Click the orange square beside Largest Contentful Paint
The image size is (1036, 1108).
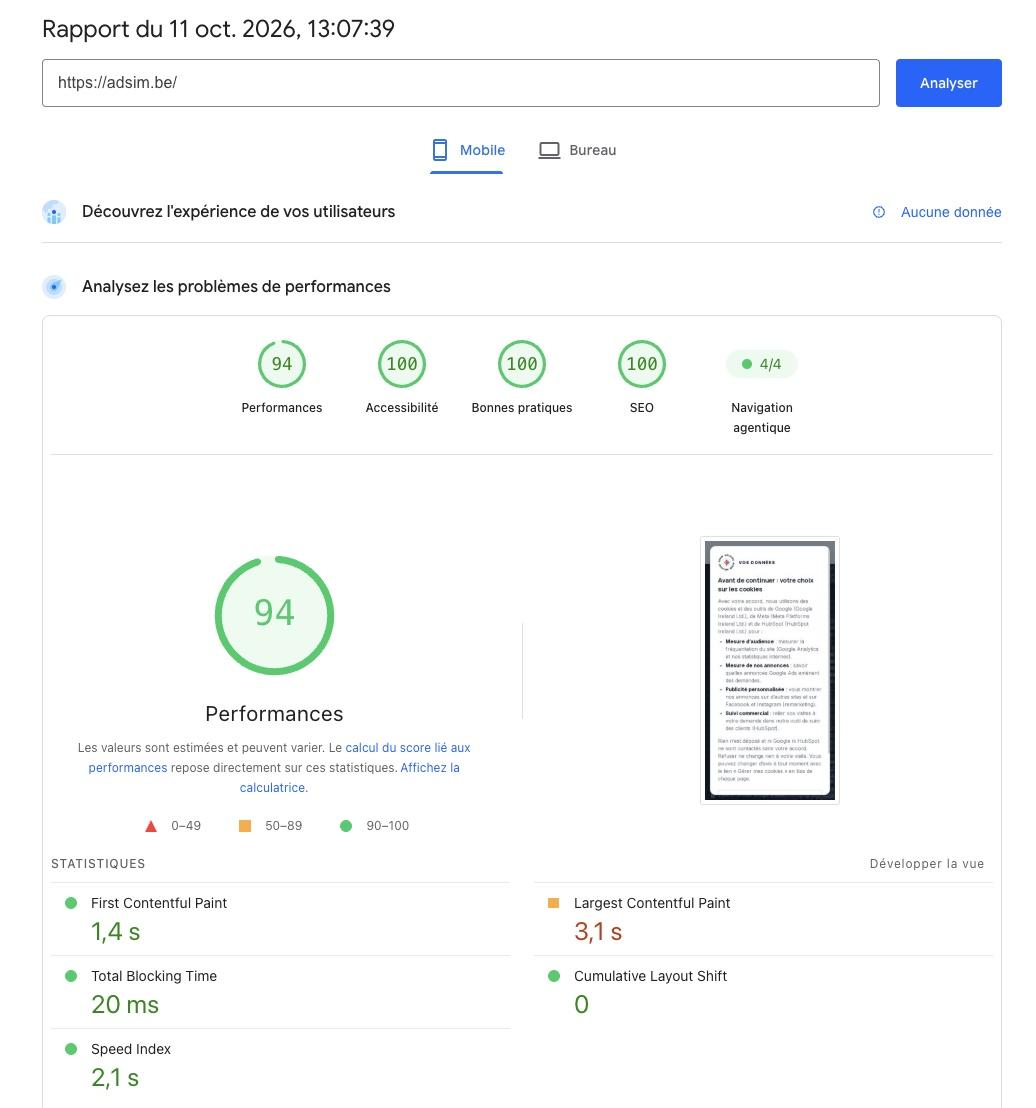tap(553, 903)
